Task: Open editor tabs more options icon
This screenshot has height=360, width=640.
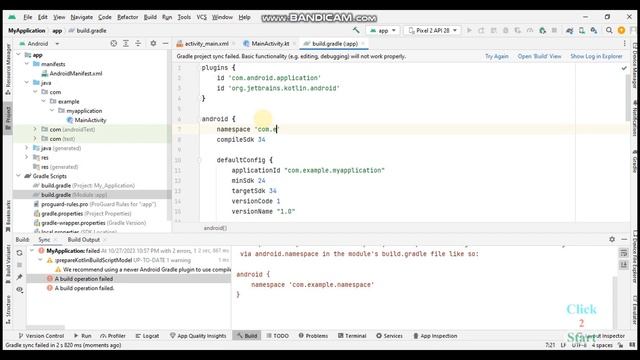Action: (x=624, y=43)
